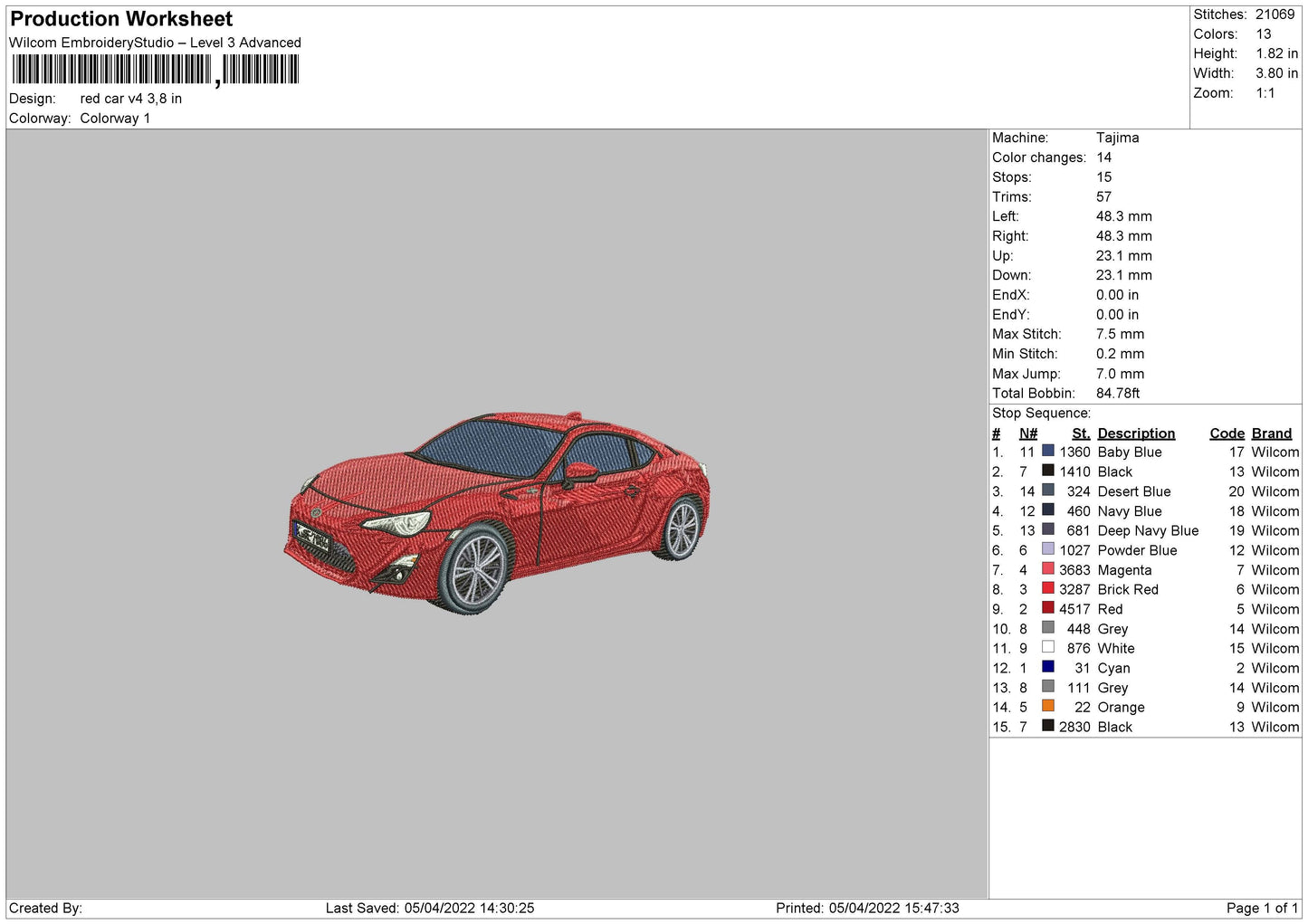1308x924 pixels.
Task: Click the 'Colorway 1' value
Action: click(115, 119)
